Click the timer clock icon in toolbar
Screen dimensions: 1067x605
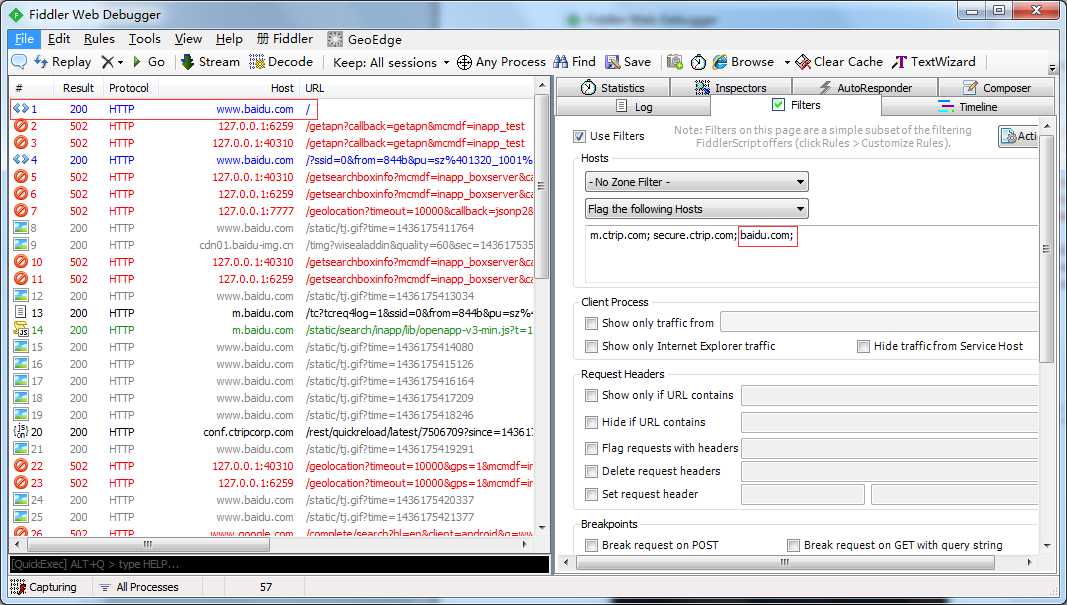click(x=698, y=62)
